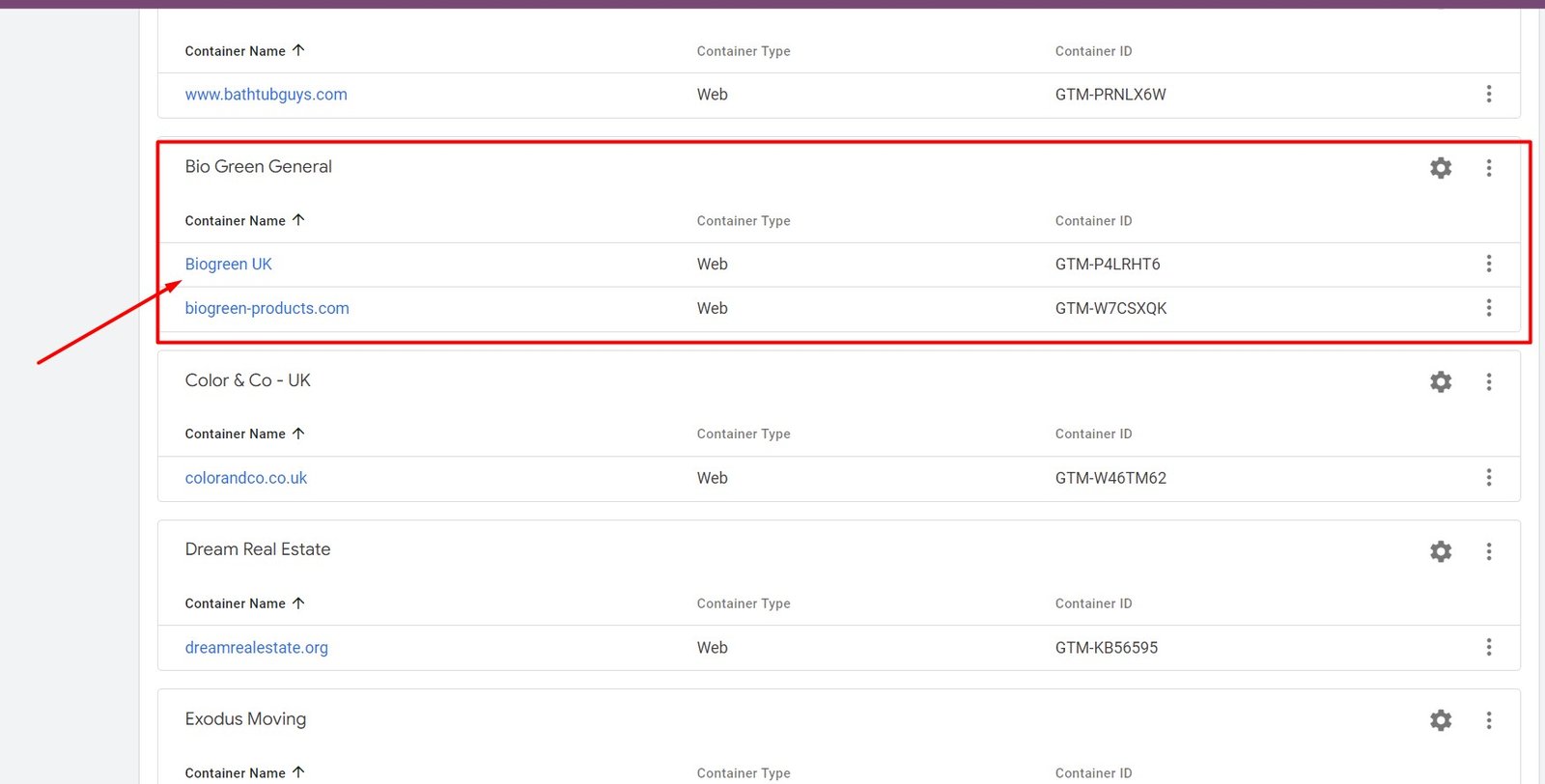1545x784 pixels.
Task: Open more options for biogreen-products.com container
Action: tap(1489, 308)
